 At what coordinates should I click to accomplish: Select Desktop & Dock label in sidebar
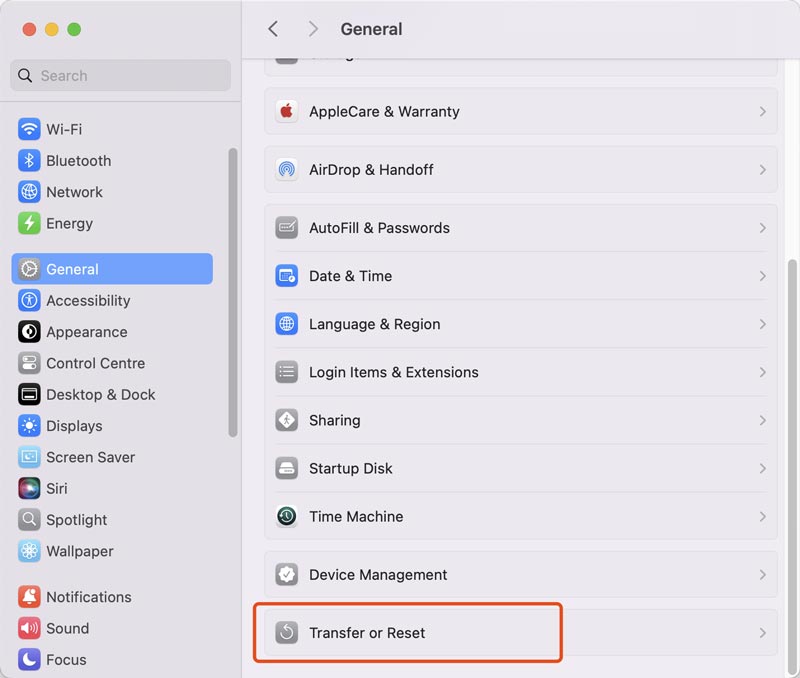(101, 394)
